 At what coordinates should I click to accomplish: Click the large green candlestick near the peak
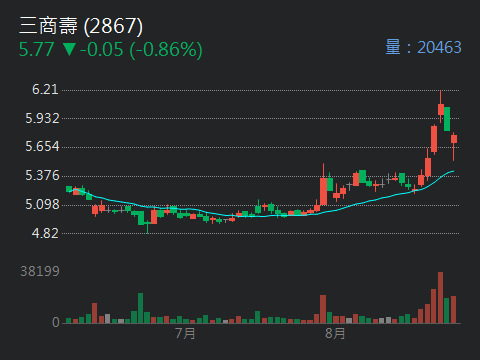click(447, 119)
